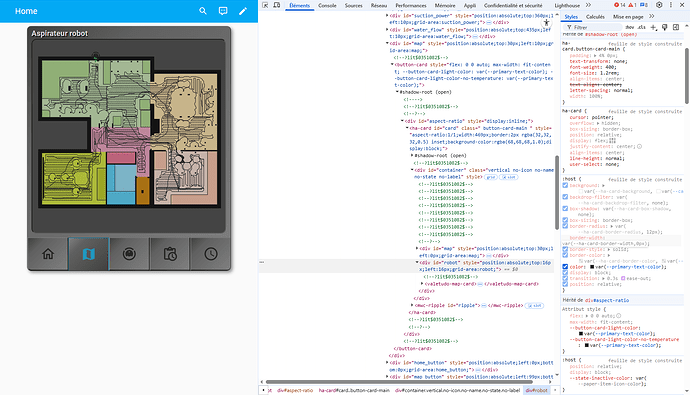Switch to the Calculés styles tab
Screen dimensions: 690x395
click(x=595, y=17)
